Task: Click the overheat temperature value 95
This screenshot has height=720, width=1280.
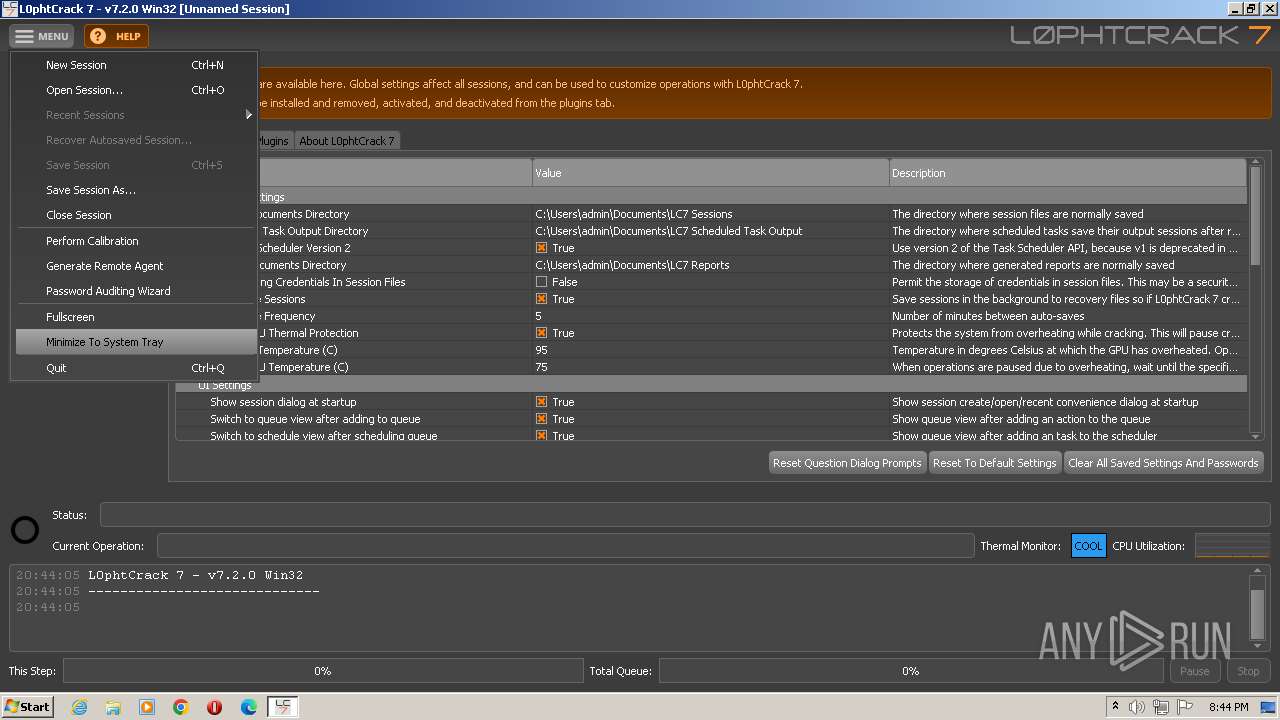Action: (x=541, y=350)
